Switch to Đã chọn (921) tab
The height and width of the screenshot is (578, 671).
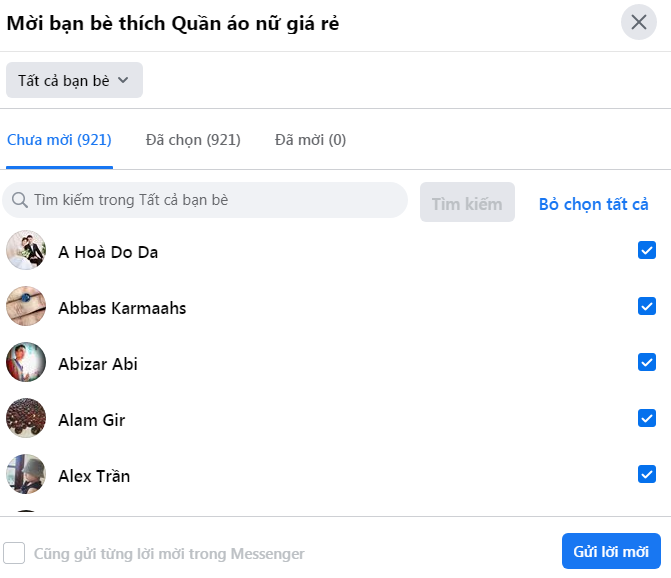click(193, 140)
